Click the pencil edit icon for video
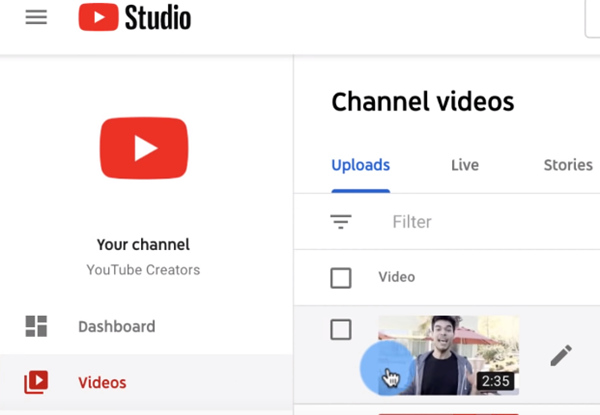 [x=561, y=355]
